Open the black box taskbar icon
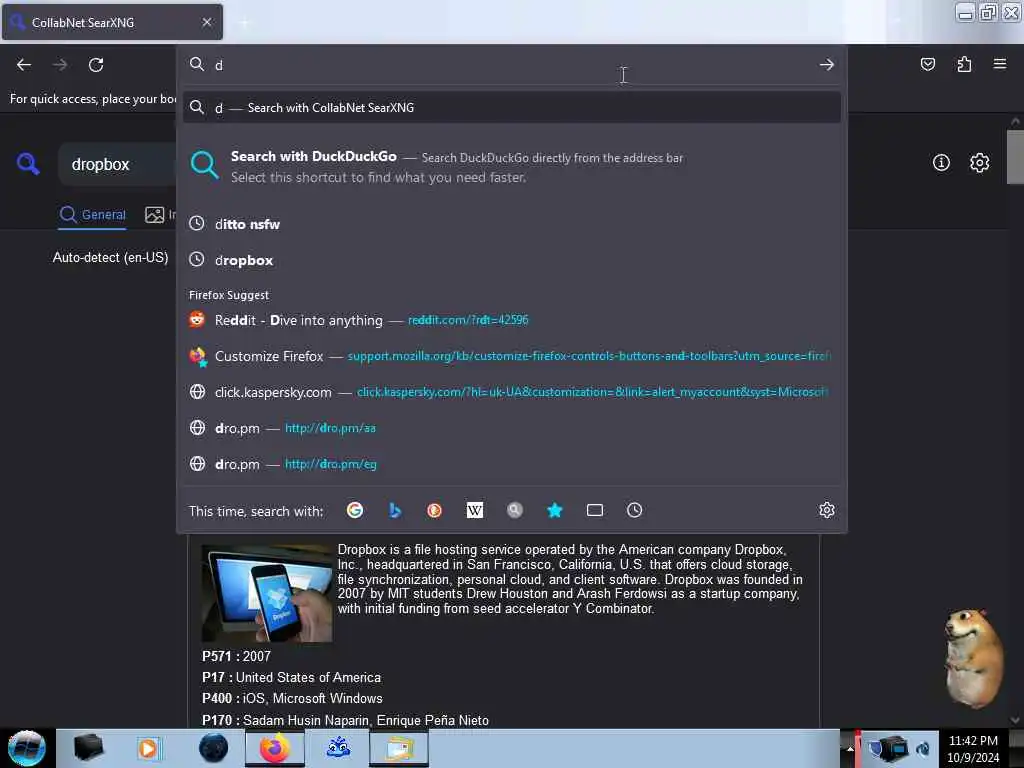Screen dimensions: 1024x768 coord(88,748)
